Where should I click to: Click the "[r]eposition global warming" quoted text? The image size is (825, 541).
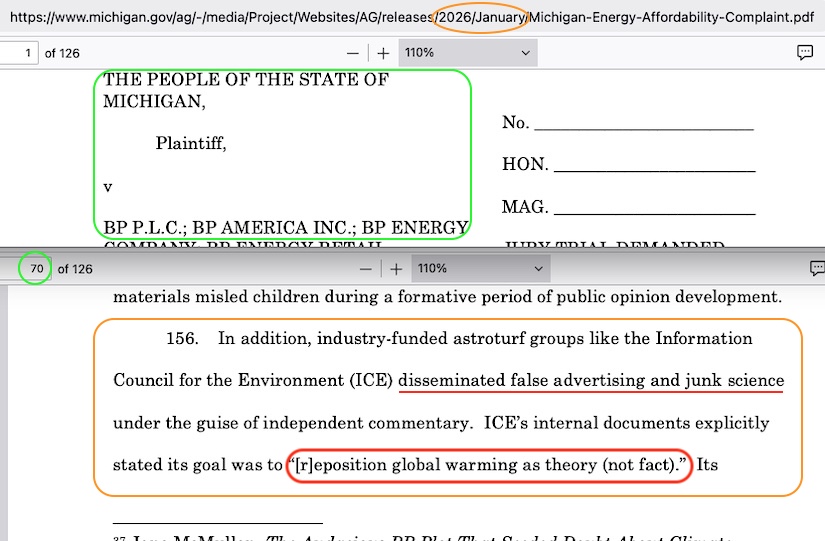(489, 465)
